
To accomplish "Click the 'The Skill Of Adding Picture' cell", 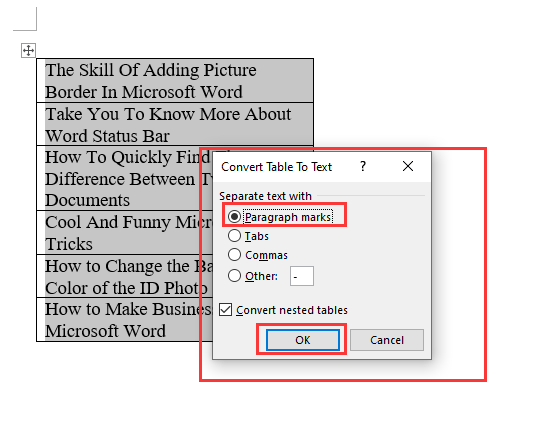I will tap(175, 81).
